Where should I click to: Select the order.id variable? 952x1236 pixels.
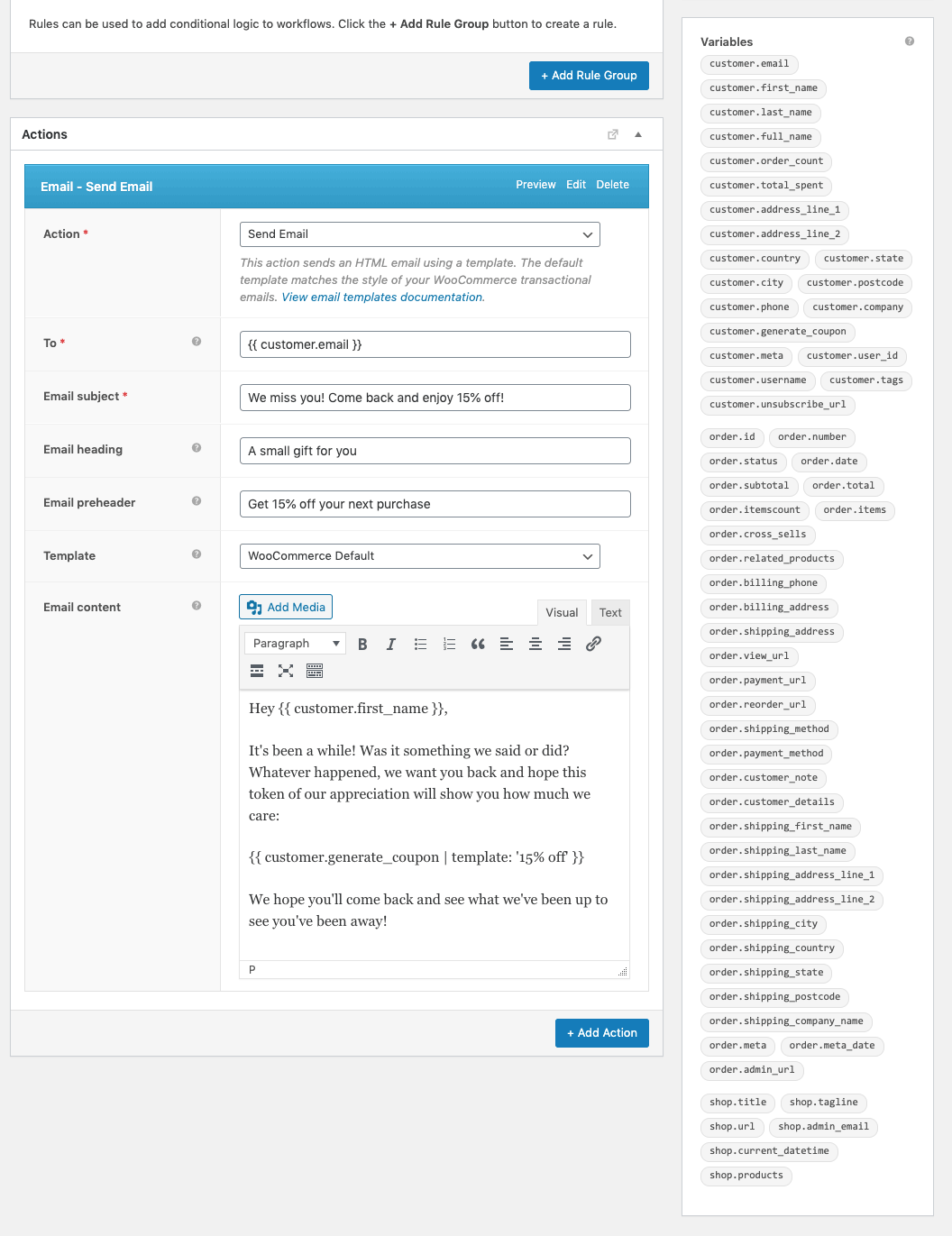(x=732, y=437)
